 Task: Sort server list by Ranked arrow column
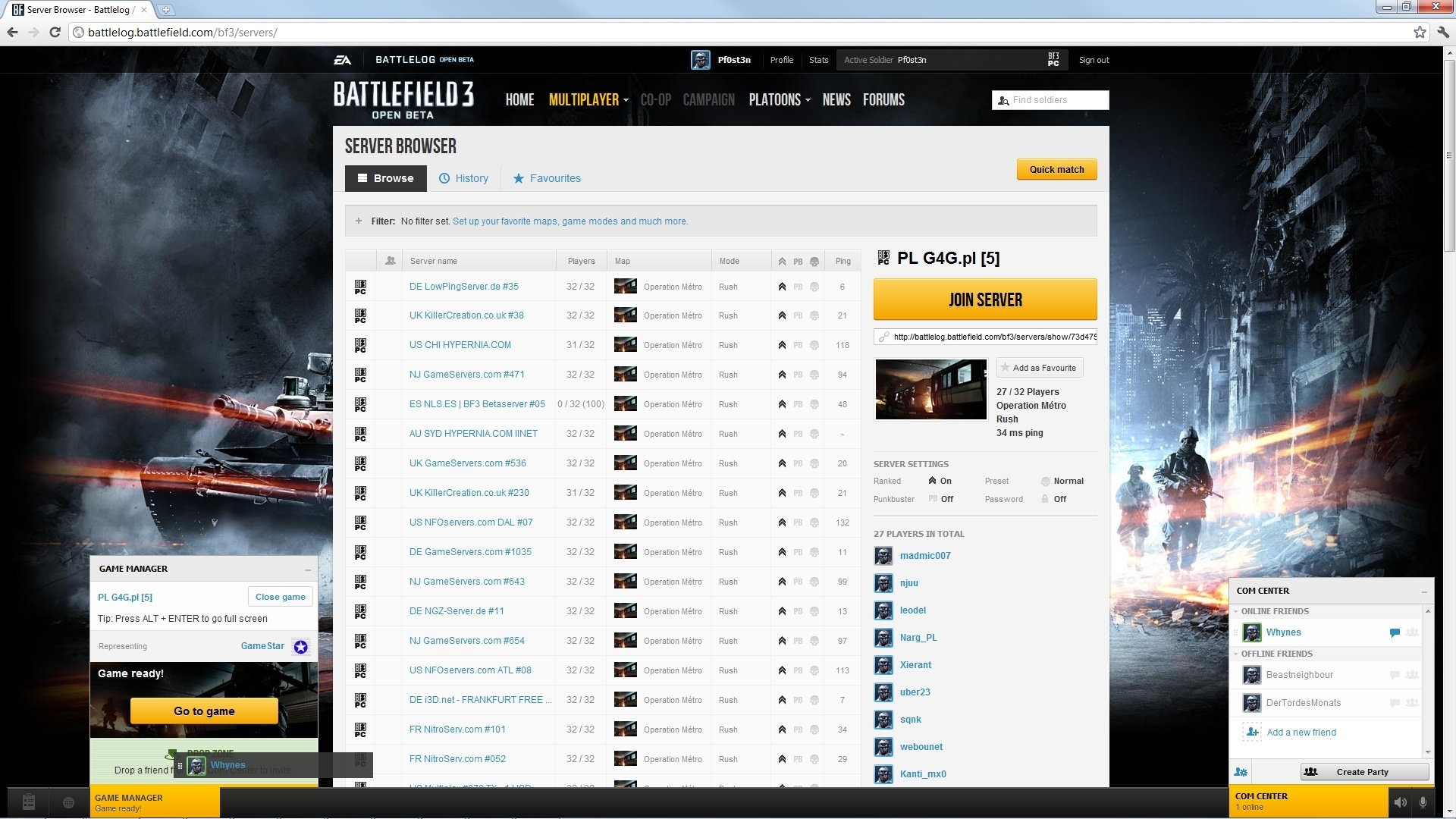tap(782, 262)
